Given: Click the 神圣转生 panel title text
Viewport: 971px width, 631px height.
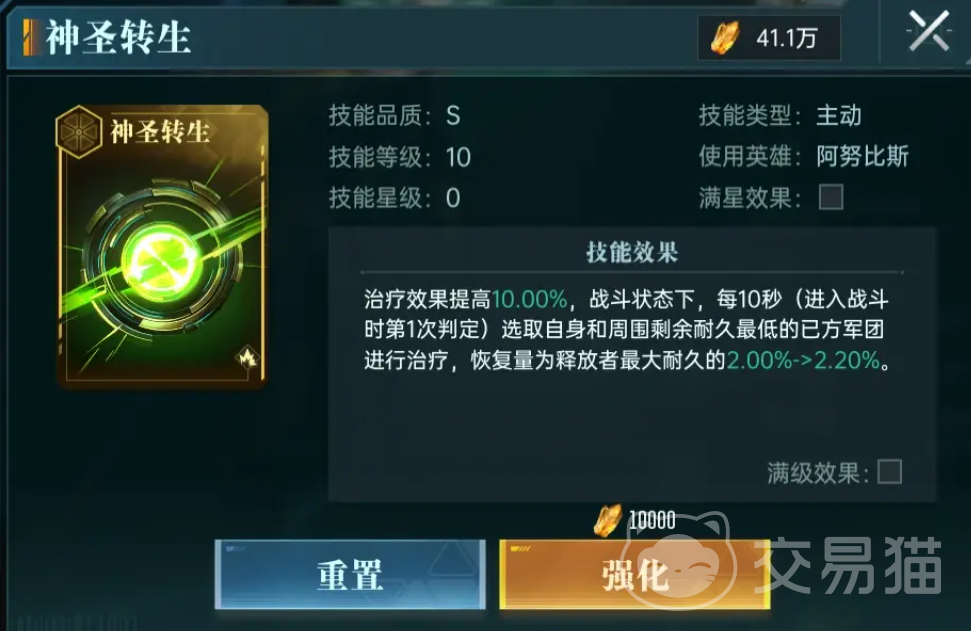Looking at the screenshot, I should tap(118, 37).
